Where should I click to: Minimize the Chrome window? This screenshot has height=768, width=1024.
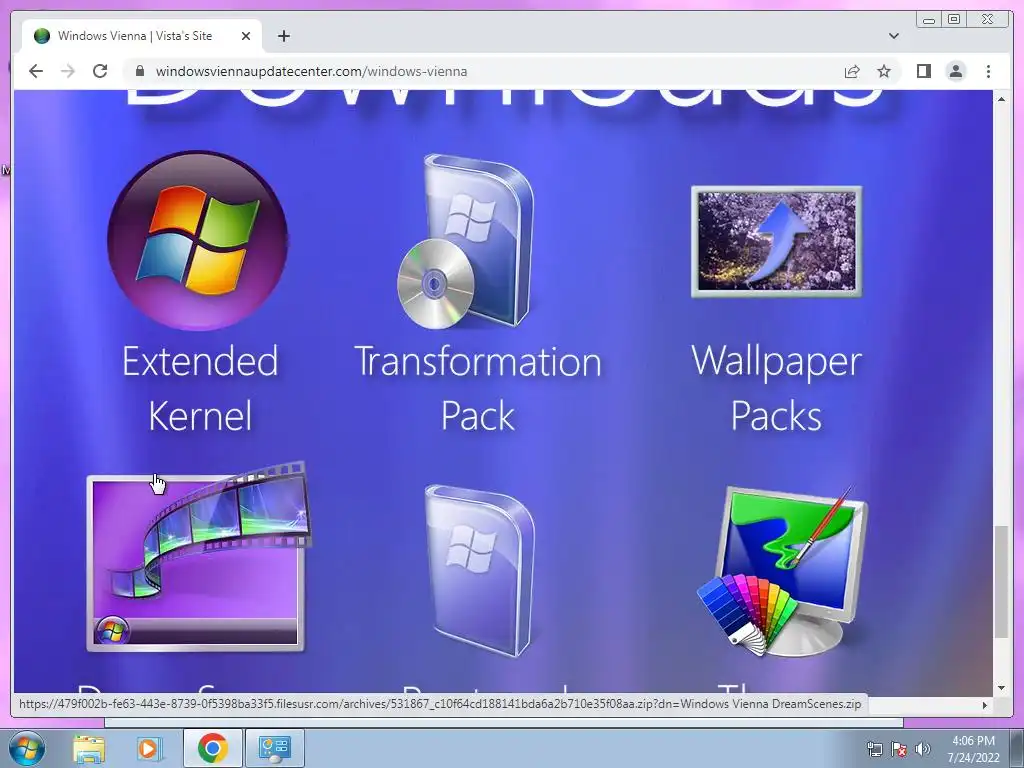click(929, 20)
